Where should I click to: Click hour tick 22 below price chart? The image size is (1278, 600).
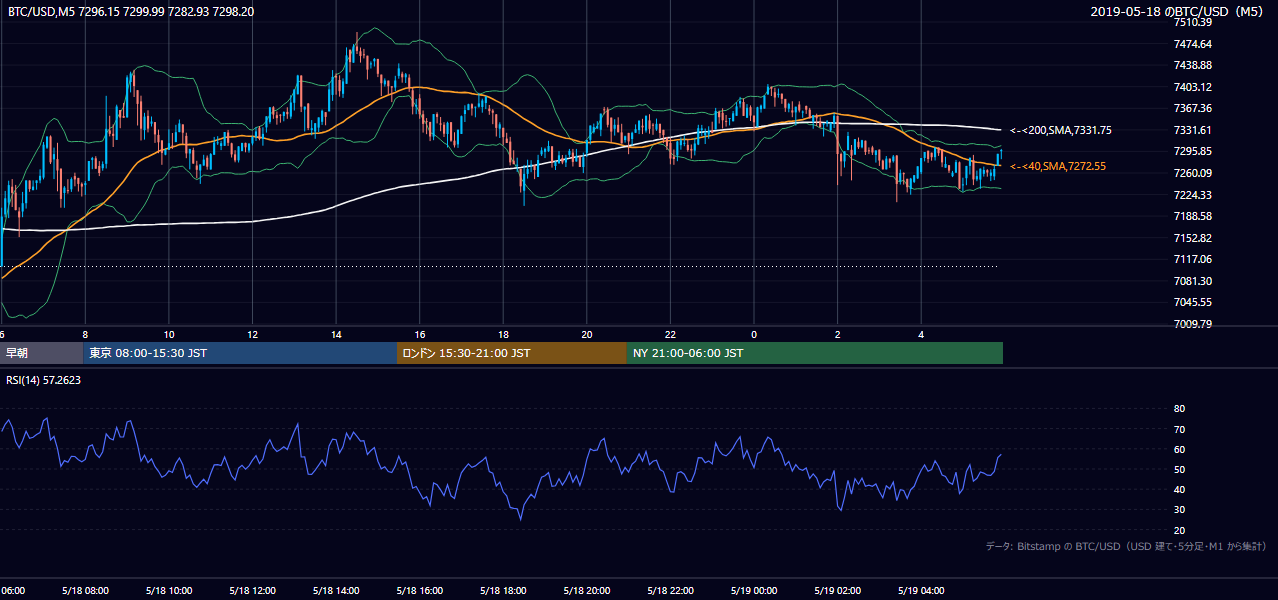point(670,334)
